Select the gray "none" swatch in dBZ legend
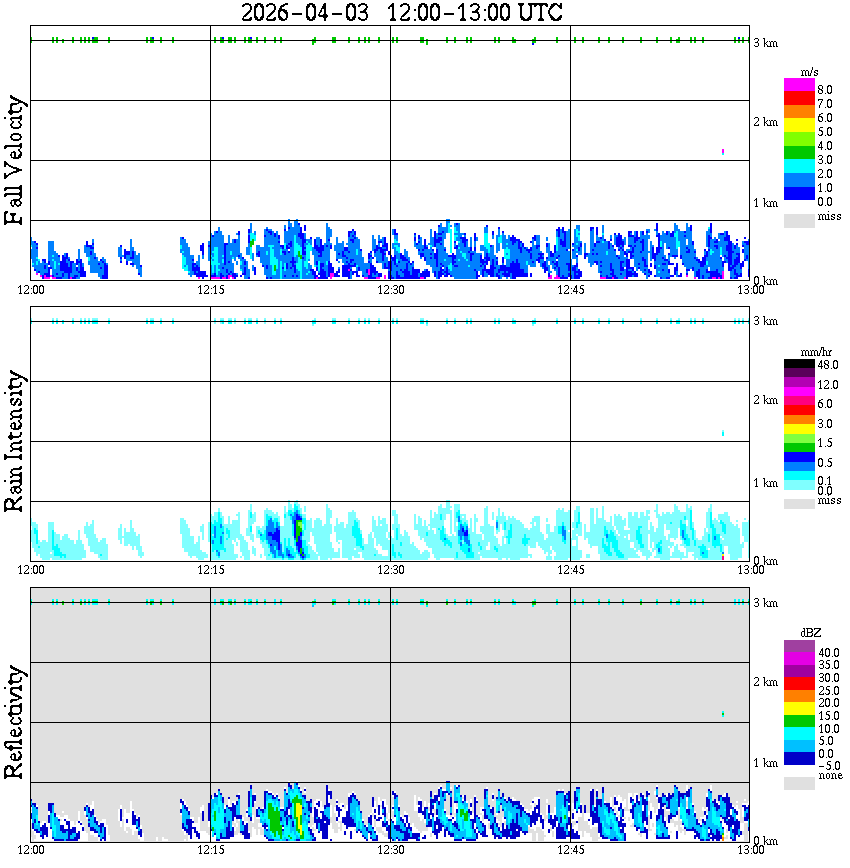The image size is (850, 868). click(799, 783)
